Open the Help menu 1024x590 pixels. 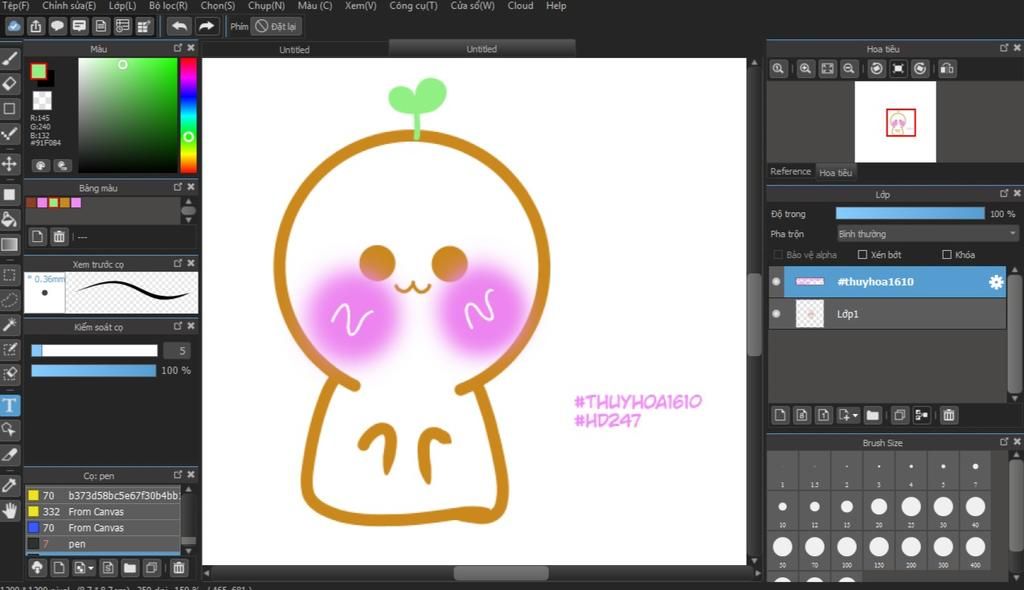(556, 6)
